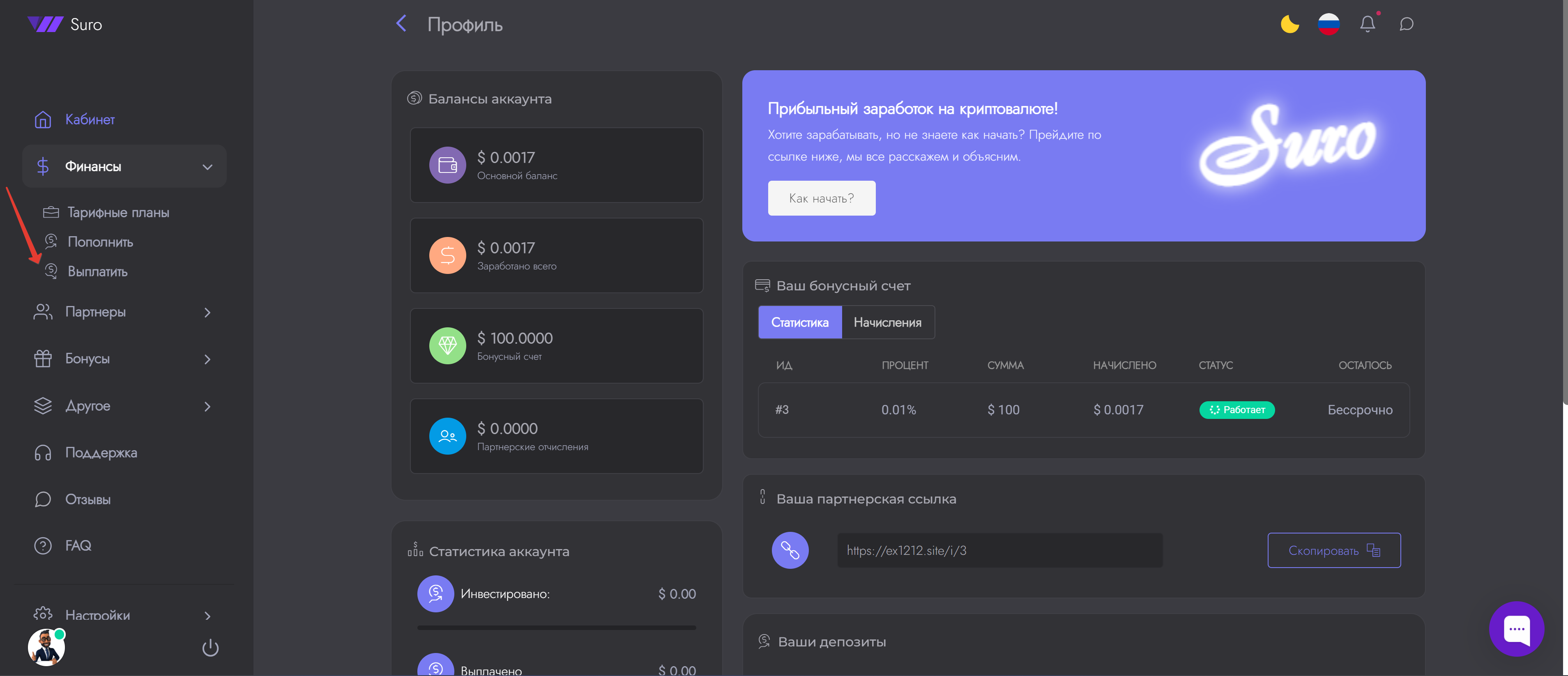Click the Работает status badge
Image resolution: width=1568 pixels, height=676 pixels.
(x=1236, y=409)
